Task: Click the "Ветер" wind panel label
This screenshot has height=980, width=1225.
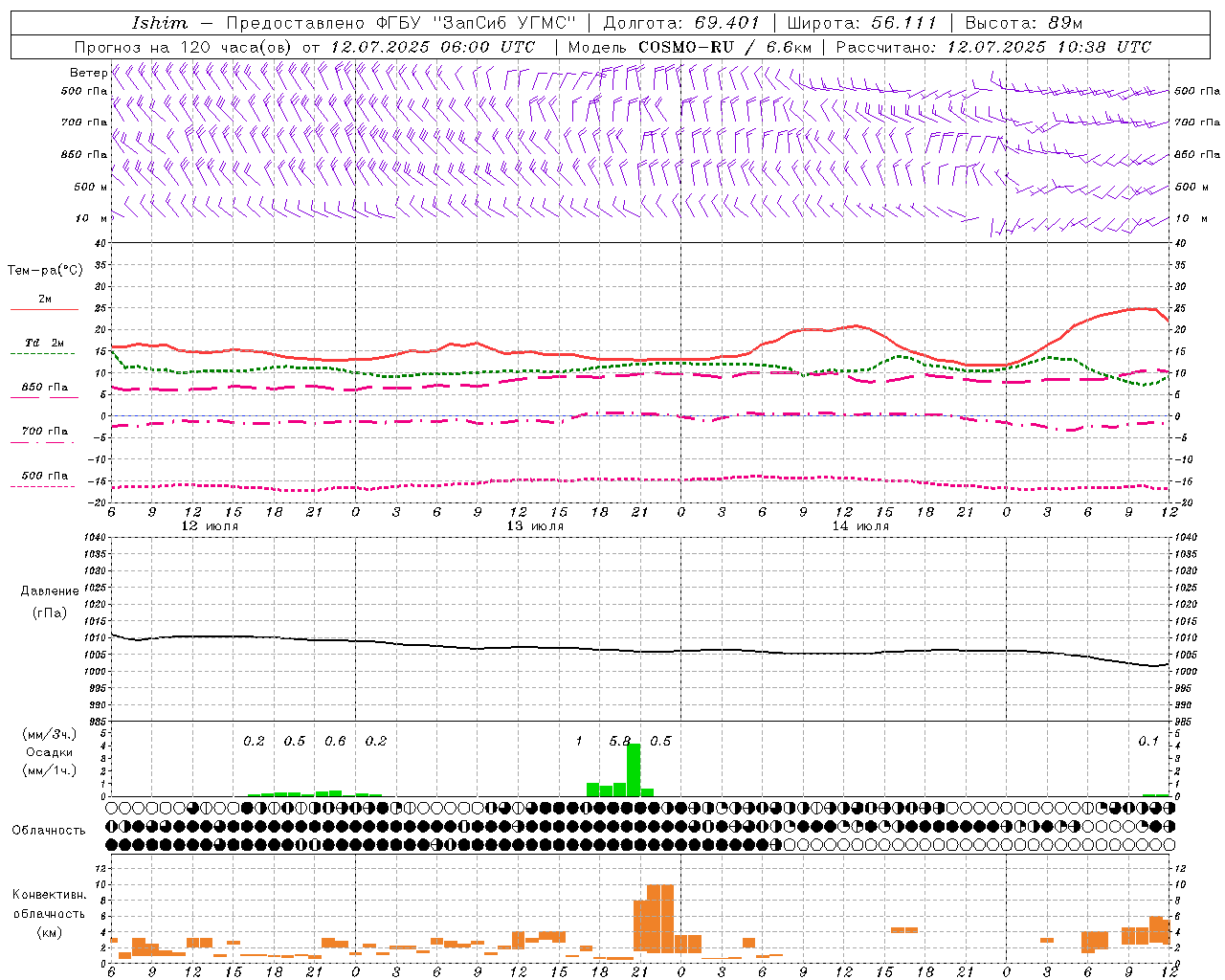Action: click(88, 73)
